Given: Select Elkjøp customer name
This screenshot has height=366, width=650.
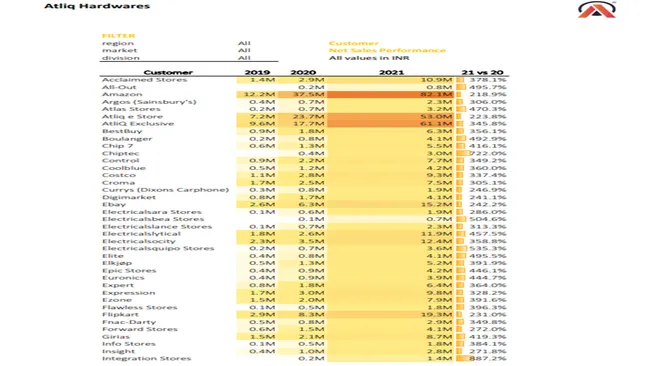Looking at the screenshot, I should [116, 263].
